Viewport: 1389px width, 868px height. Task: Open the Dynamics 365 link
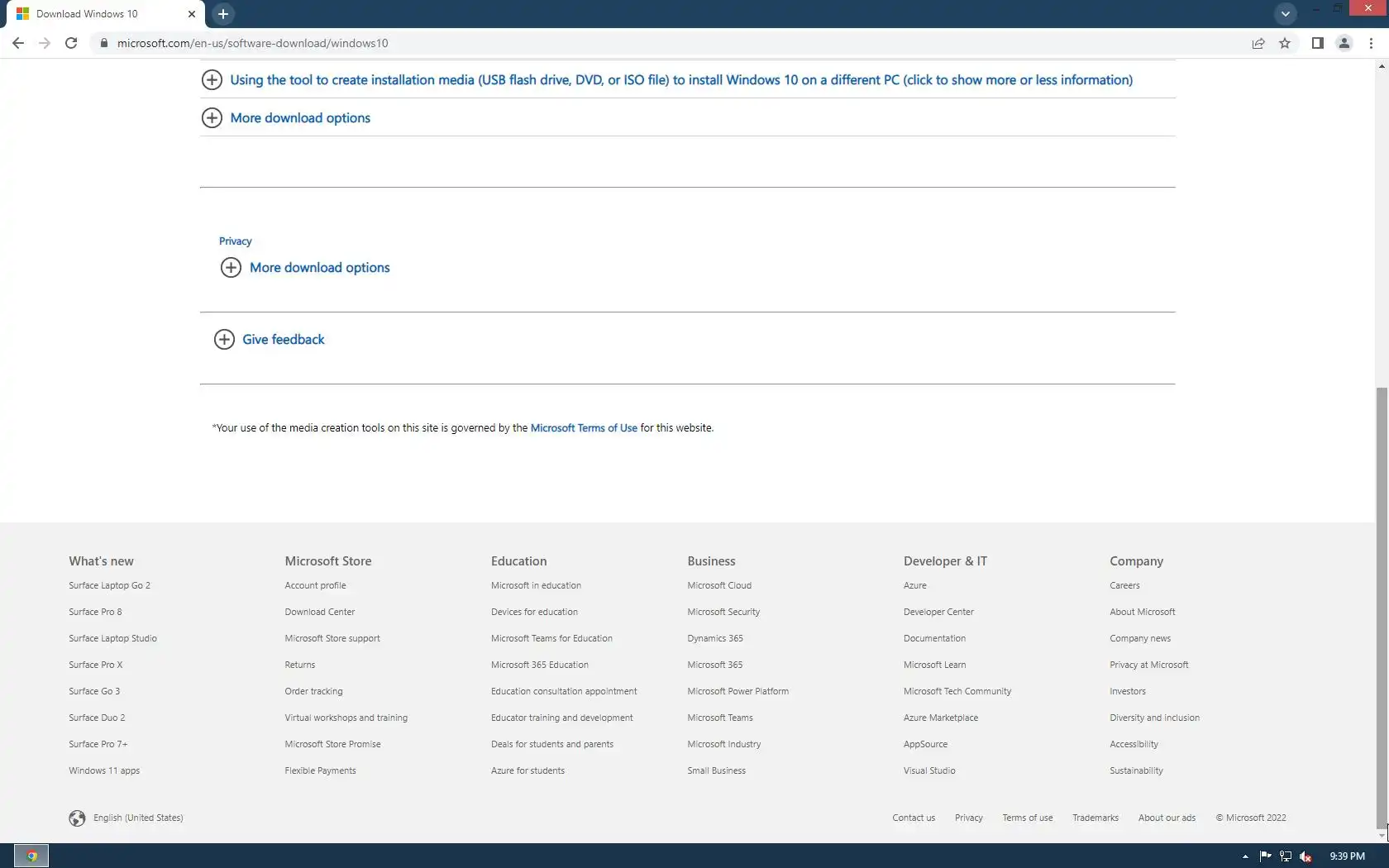coord(715,639)
